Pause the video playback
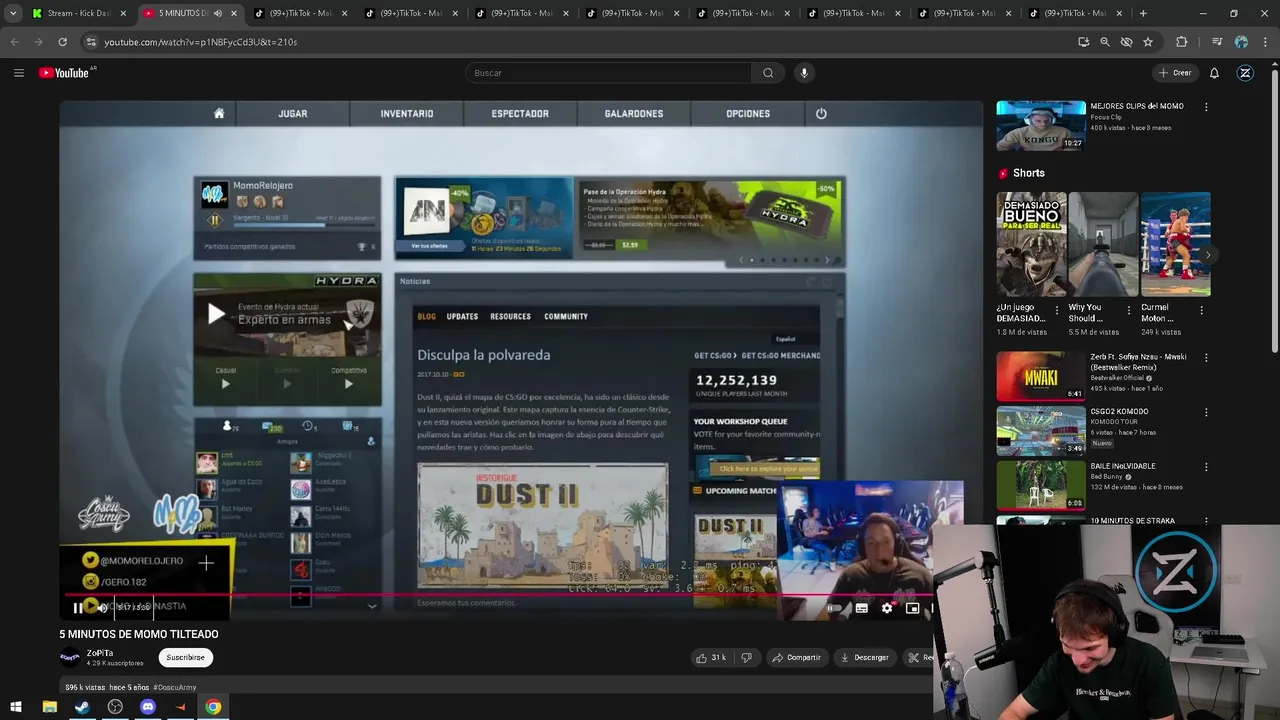 tap(78, 607)
